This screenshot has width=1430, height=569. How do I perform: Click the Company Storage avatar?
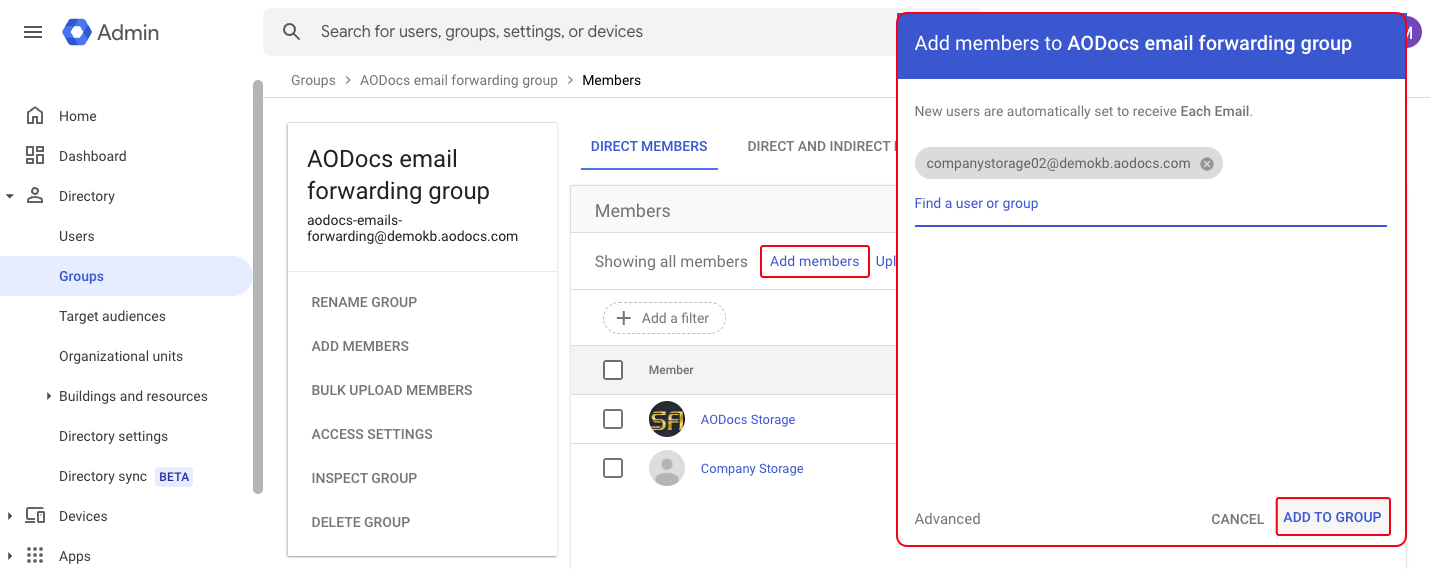coord(667,468)
